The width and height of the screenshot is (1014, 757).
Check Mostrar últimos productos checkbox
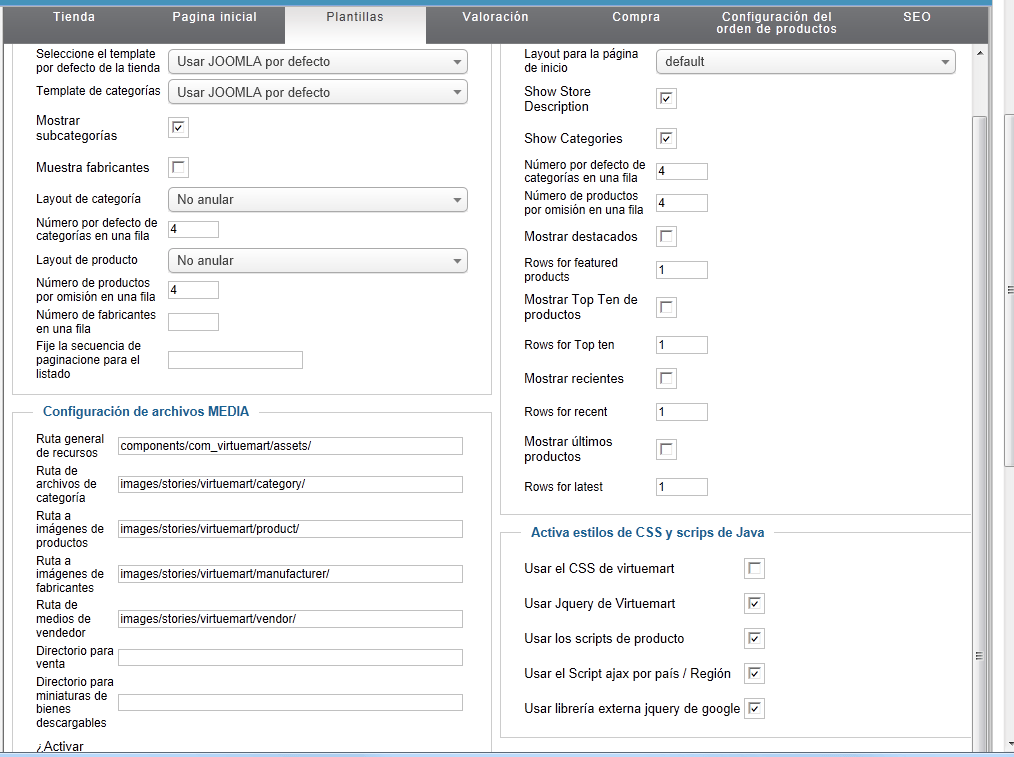point(666,449)
